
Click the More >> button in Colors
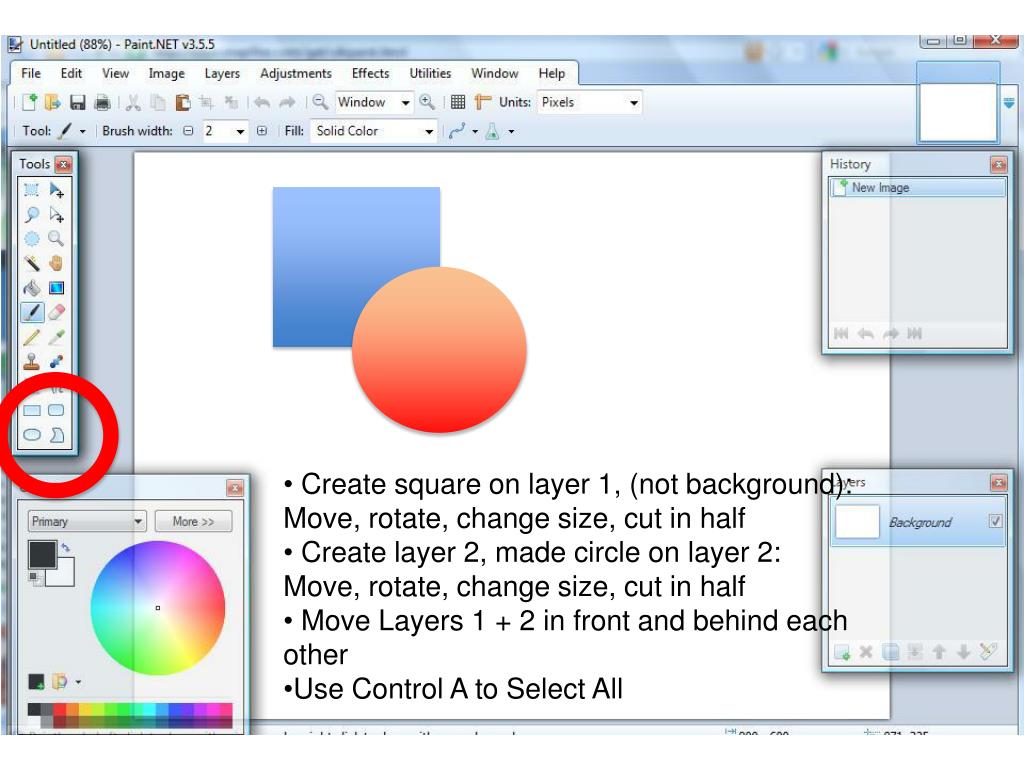[x=193, y=521]
